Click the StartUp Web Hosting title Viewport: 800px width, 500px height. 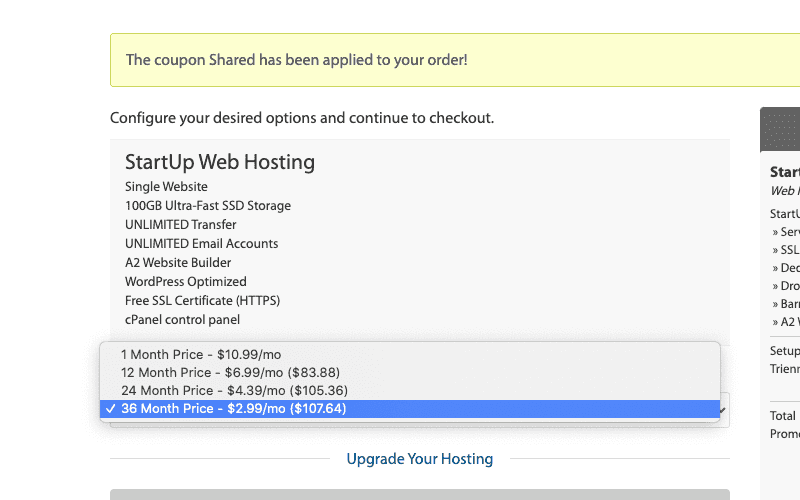coord(220,162)
